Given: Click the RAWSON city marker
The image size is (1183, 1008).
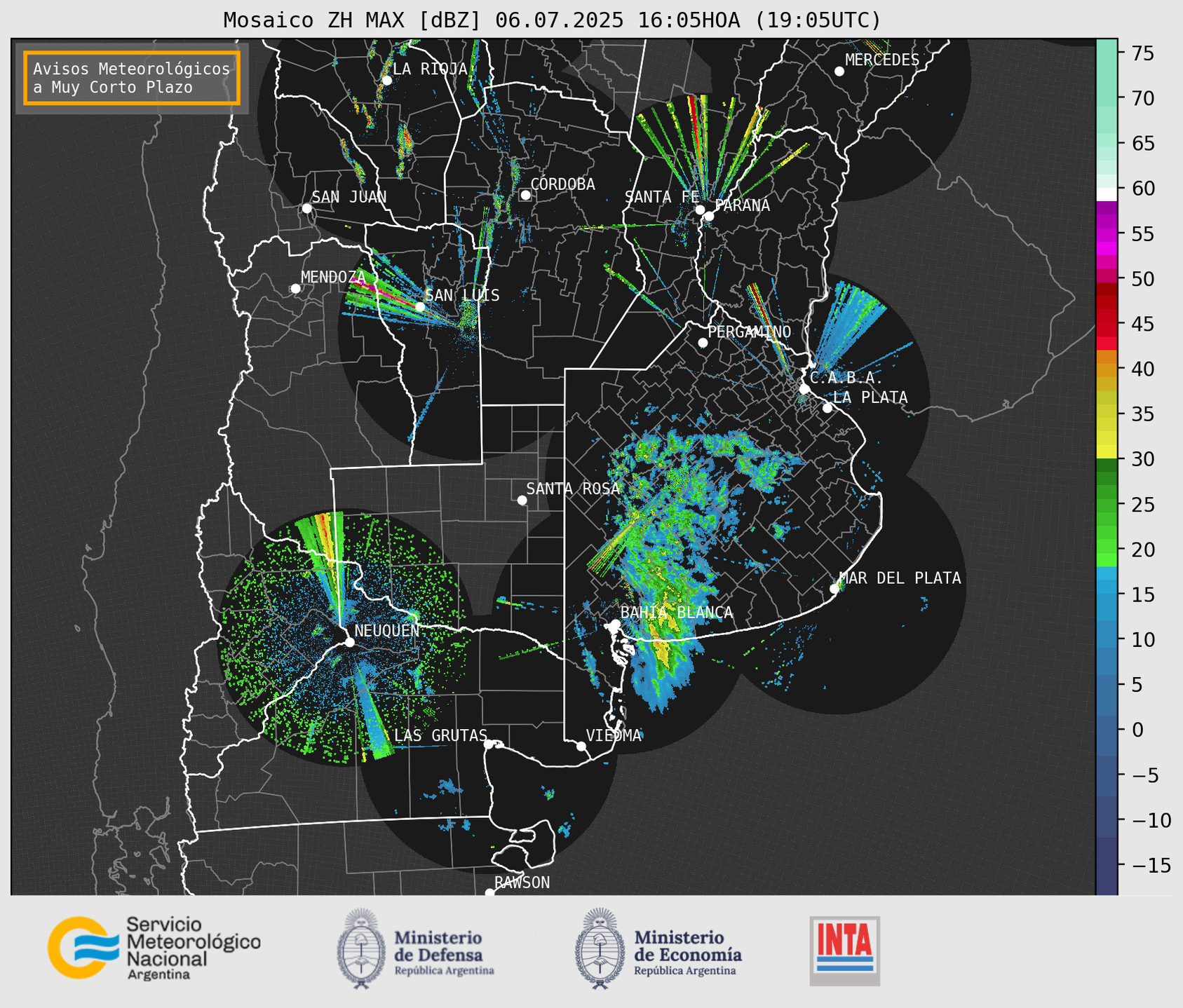Looking at the screenshot, I should pyautogui.click(x=489, y=892).
